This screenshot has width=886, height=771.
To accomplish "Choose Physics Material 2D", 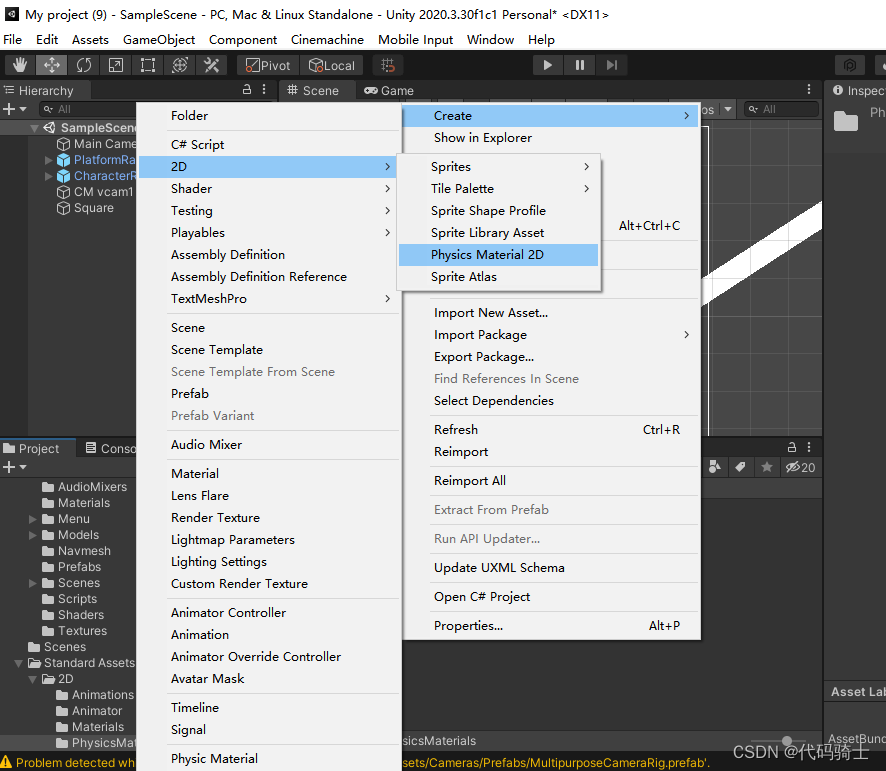I will [498, 255].
